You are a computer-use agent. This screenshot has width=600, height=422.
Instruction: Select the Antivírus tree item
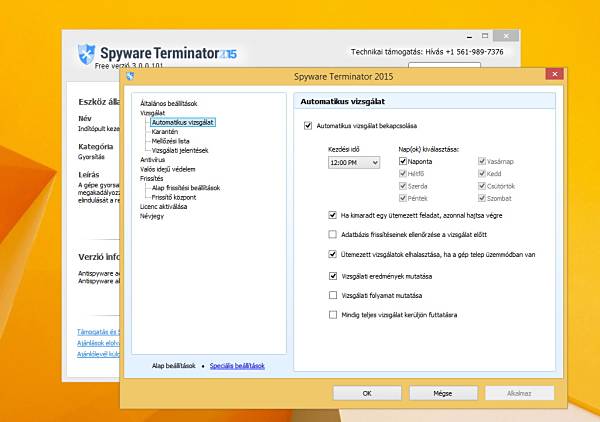pos(152,160)
